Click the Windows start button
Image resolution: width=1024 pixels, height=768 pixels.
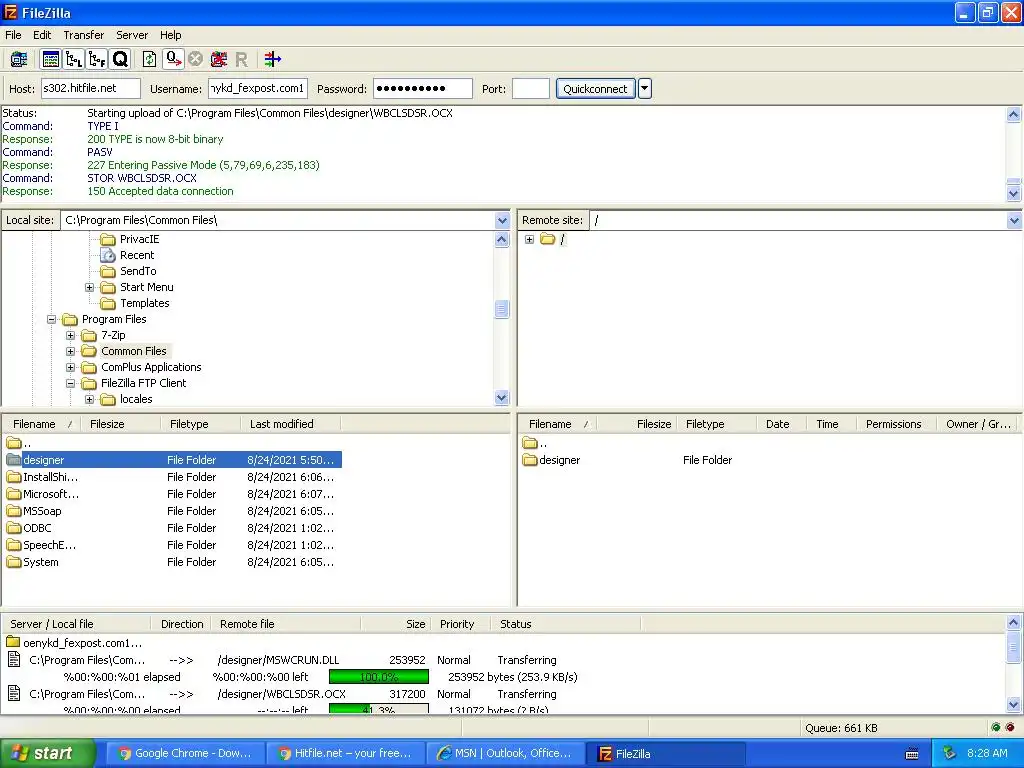[x=47, y=753]
